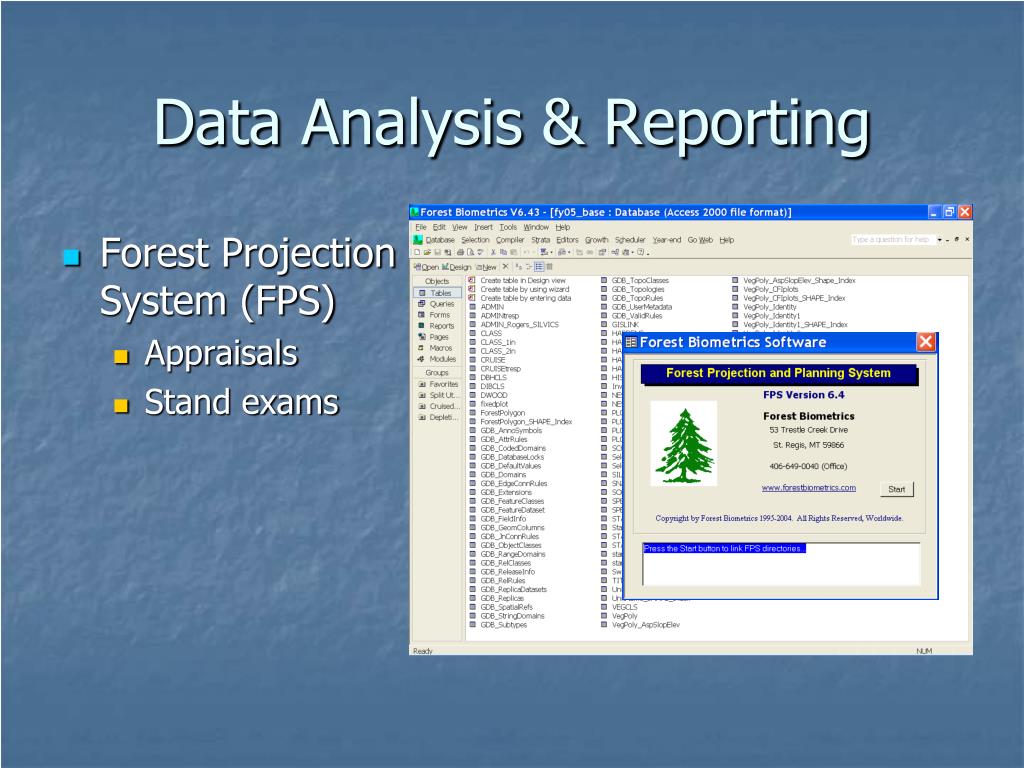The height and width of the screenshot is (768, 1024).
Task: Select the VegPoly_AspSlopElev table
Action: (x=640, y=625)
